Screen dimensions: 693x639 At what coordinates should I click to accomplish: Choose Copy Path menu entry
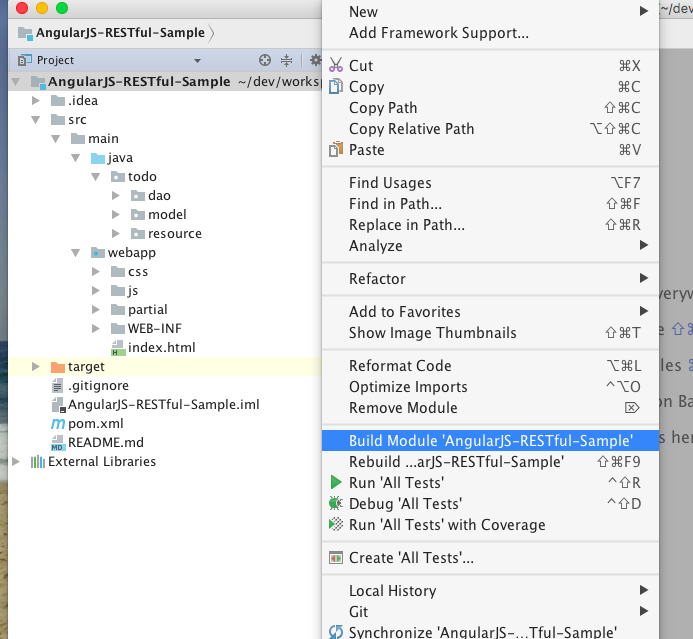click(490, 107)
